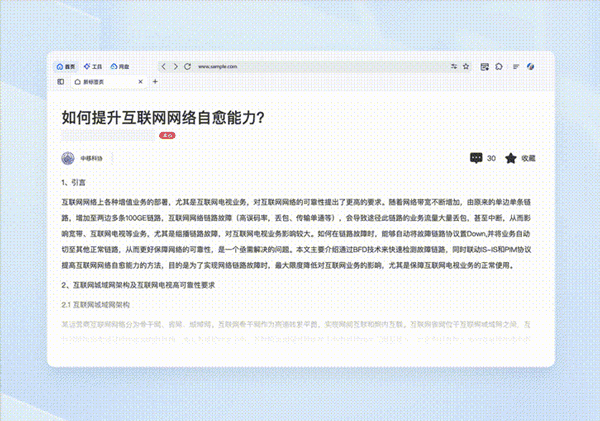Go back to previous page
Screen dimensions: 600x421
click(164, 66)
